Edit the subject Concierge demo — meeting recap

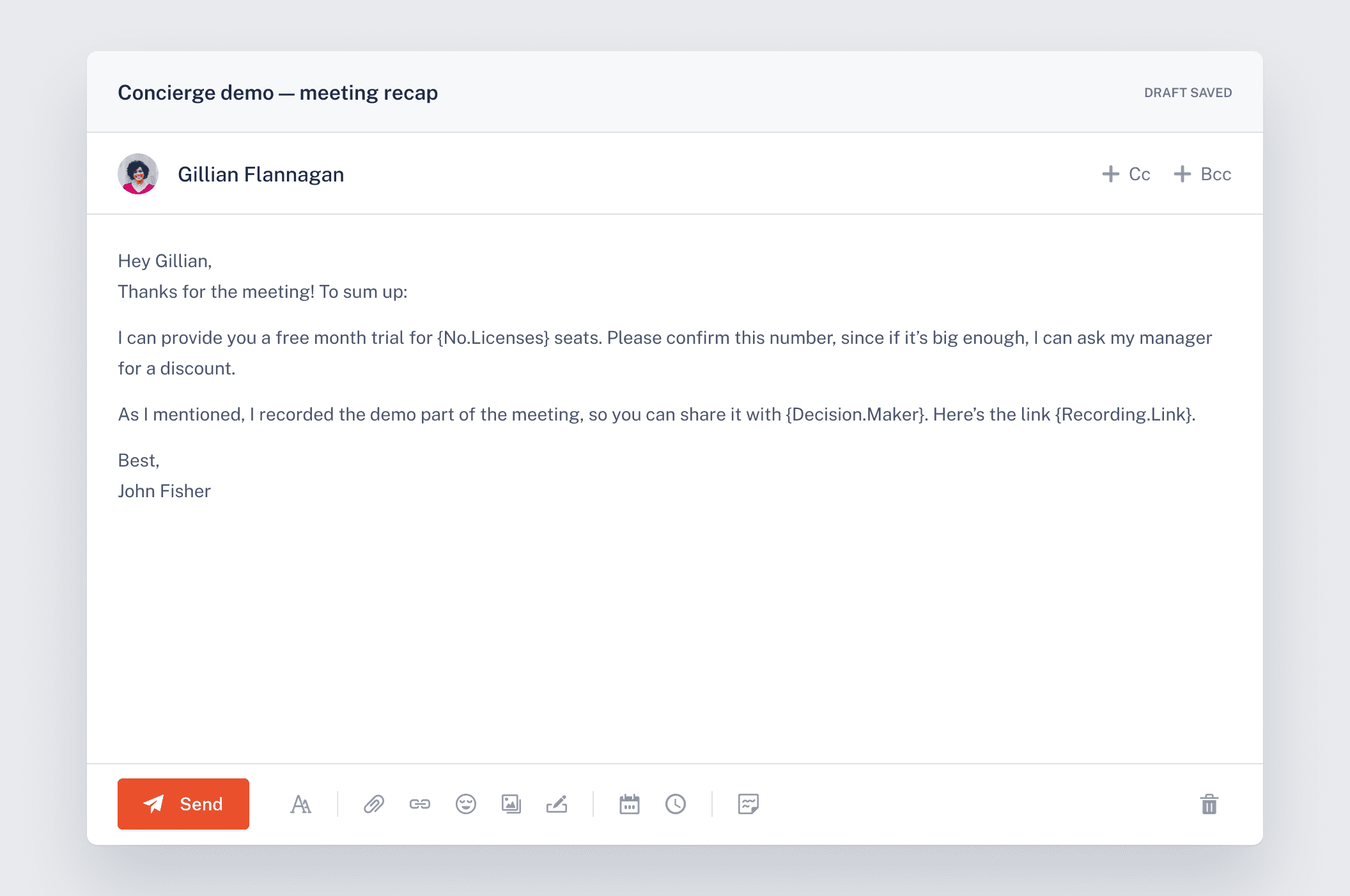click(x=277, y=93)
